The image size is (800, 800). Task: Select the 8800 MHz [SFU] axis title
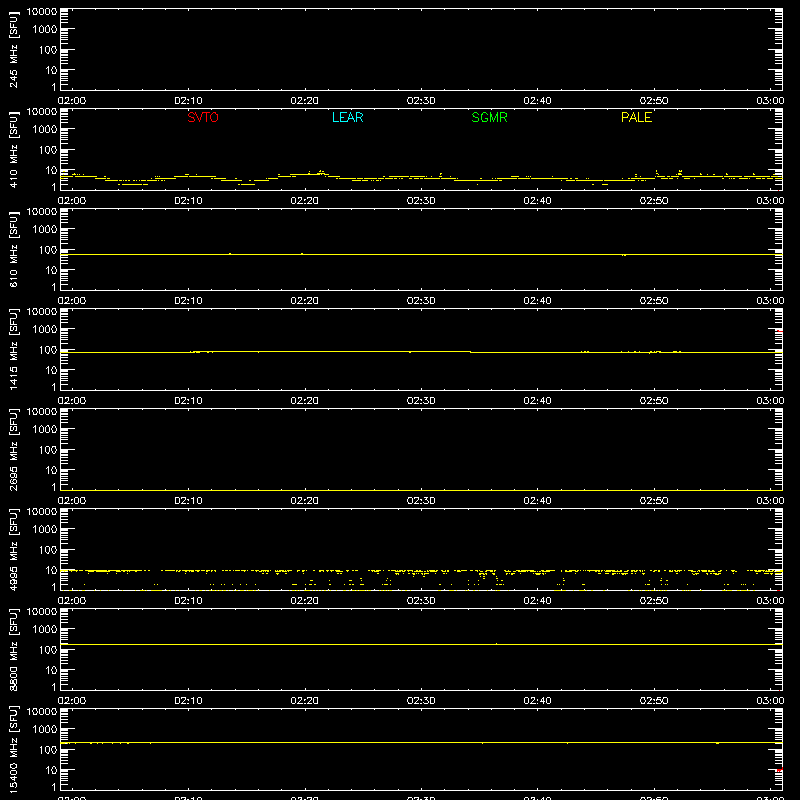click(13, 649)
